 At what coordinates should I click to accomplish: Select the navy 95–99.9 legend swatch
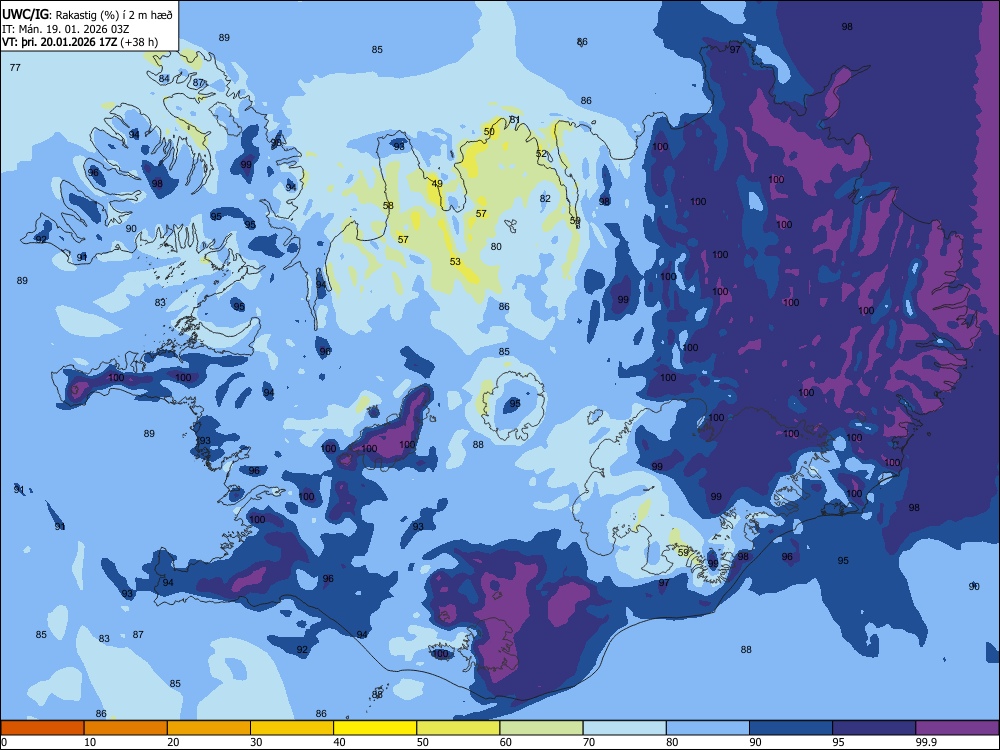point(874,728)
